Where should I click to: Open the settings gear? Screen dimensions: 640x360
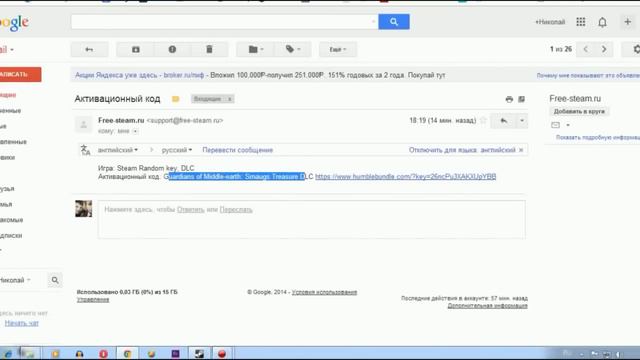[x=636, y=49]
